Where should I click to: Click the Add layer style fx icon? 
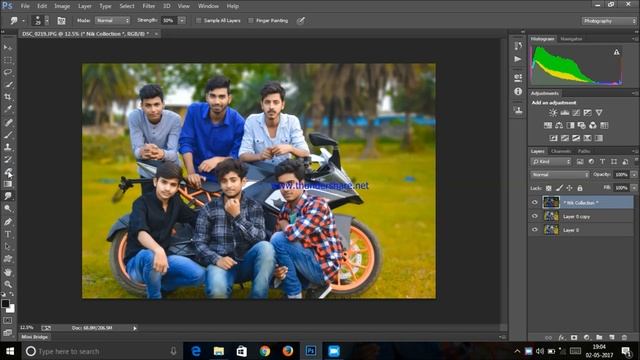562,338
